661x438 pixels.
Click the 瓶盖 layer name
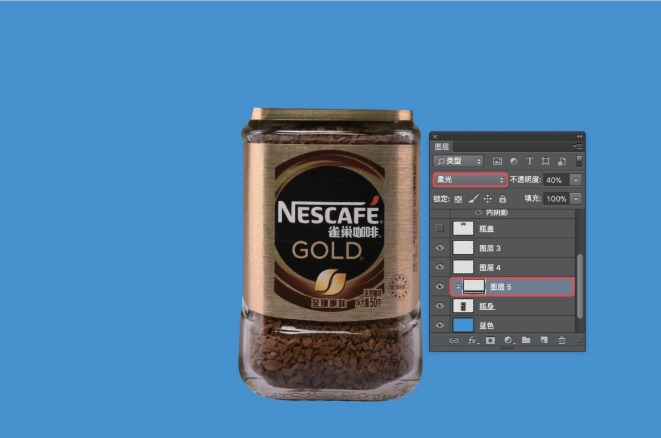click(x=486, y=228)
